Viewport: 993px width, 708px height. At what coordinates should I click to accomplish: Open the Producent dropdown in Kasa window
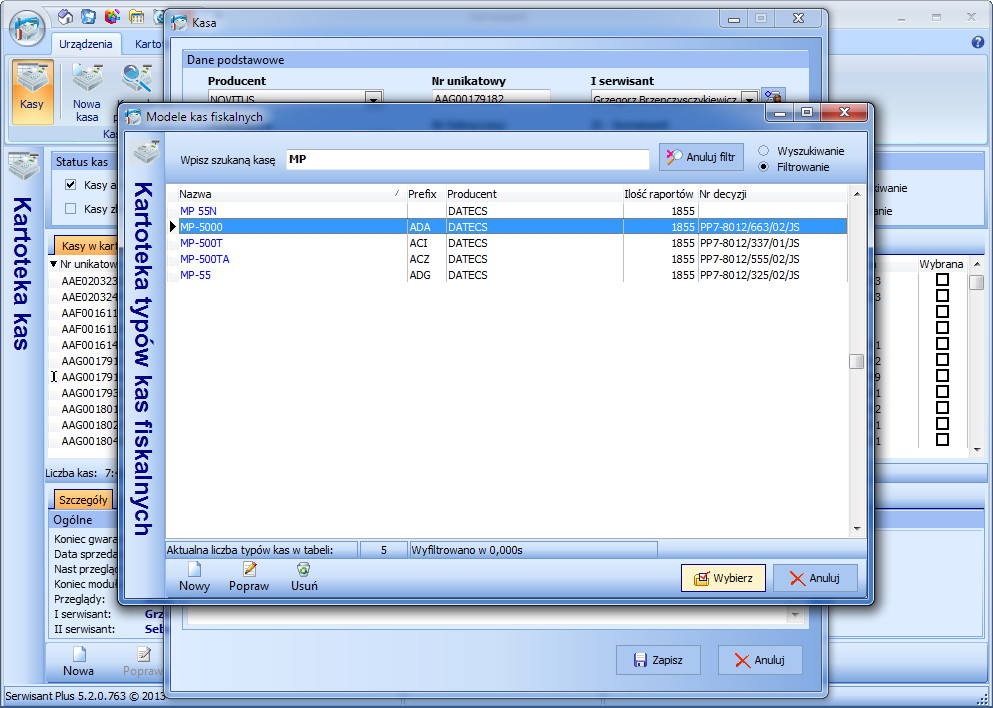374,98
